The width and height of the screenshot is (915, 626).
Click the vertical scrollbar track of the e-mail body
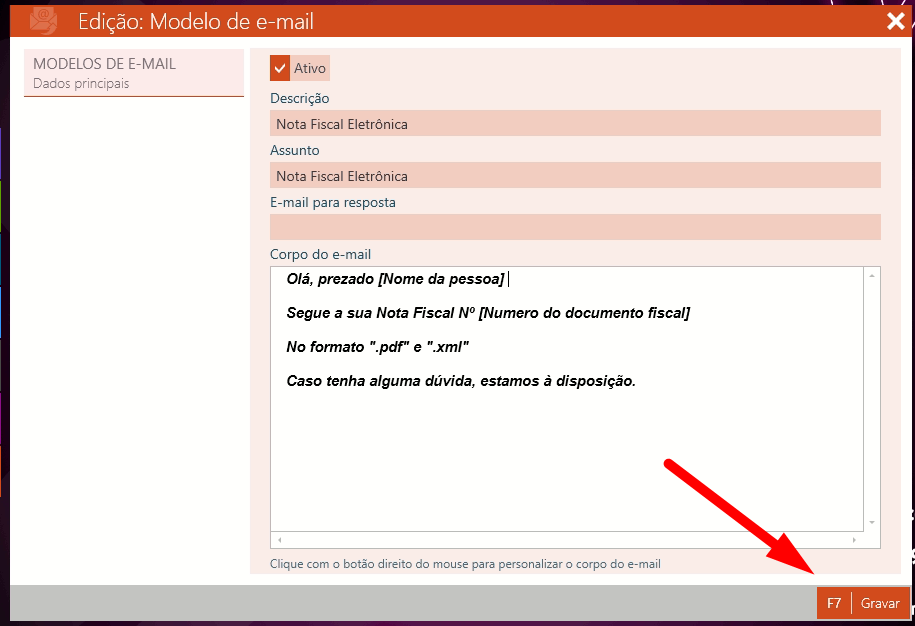click(872, 400)
